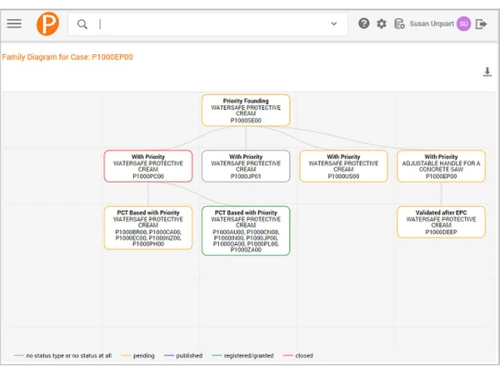The height and width of the screenshot is (375, 500).
Task: Click the 'no status type' legend entry
Action: click(63, 356)
